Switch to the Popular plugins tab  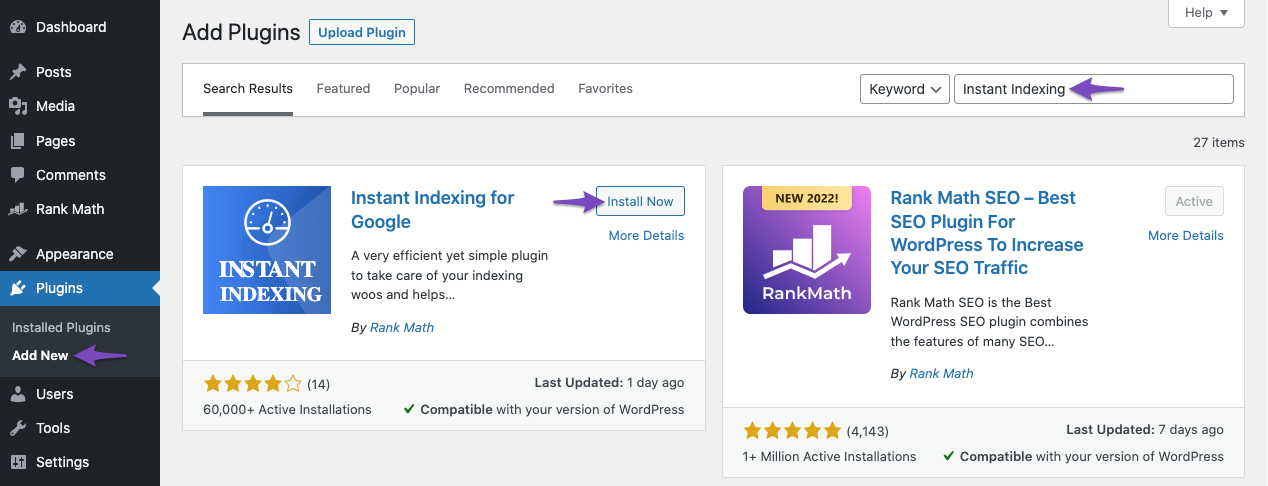tap(417, 89)
